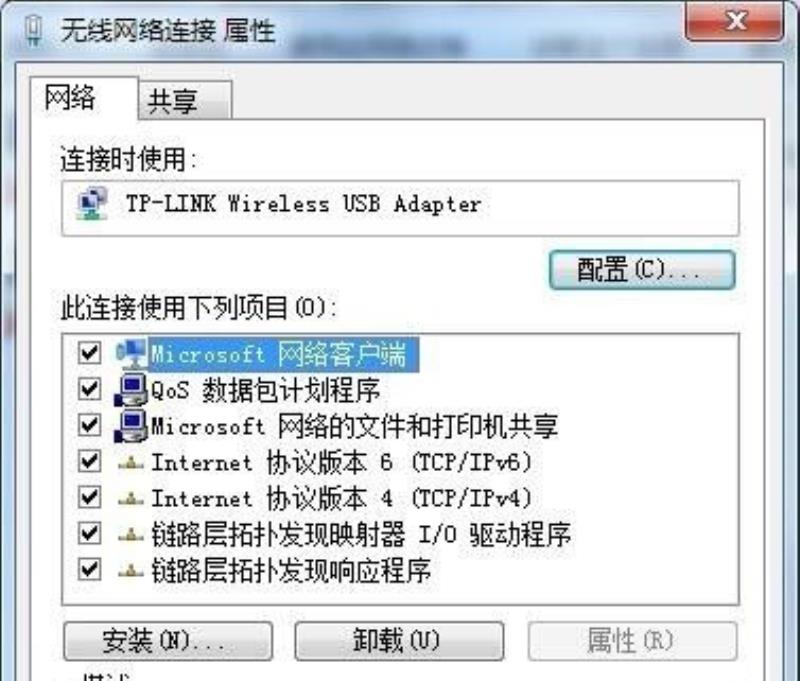The width and height of the screenshot is (800, 681).
Task: Click the 链路层拓扑发现响应程序 icon
Action: [131, 570]
